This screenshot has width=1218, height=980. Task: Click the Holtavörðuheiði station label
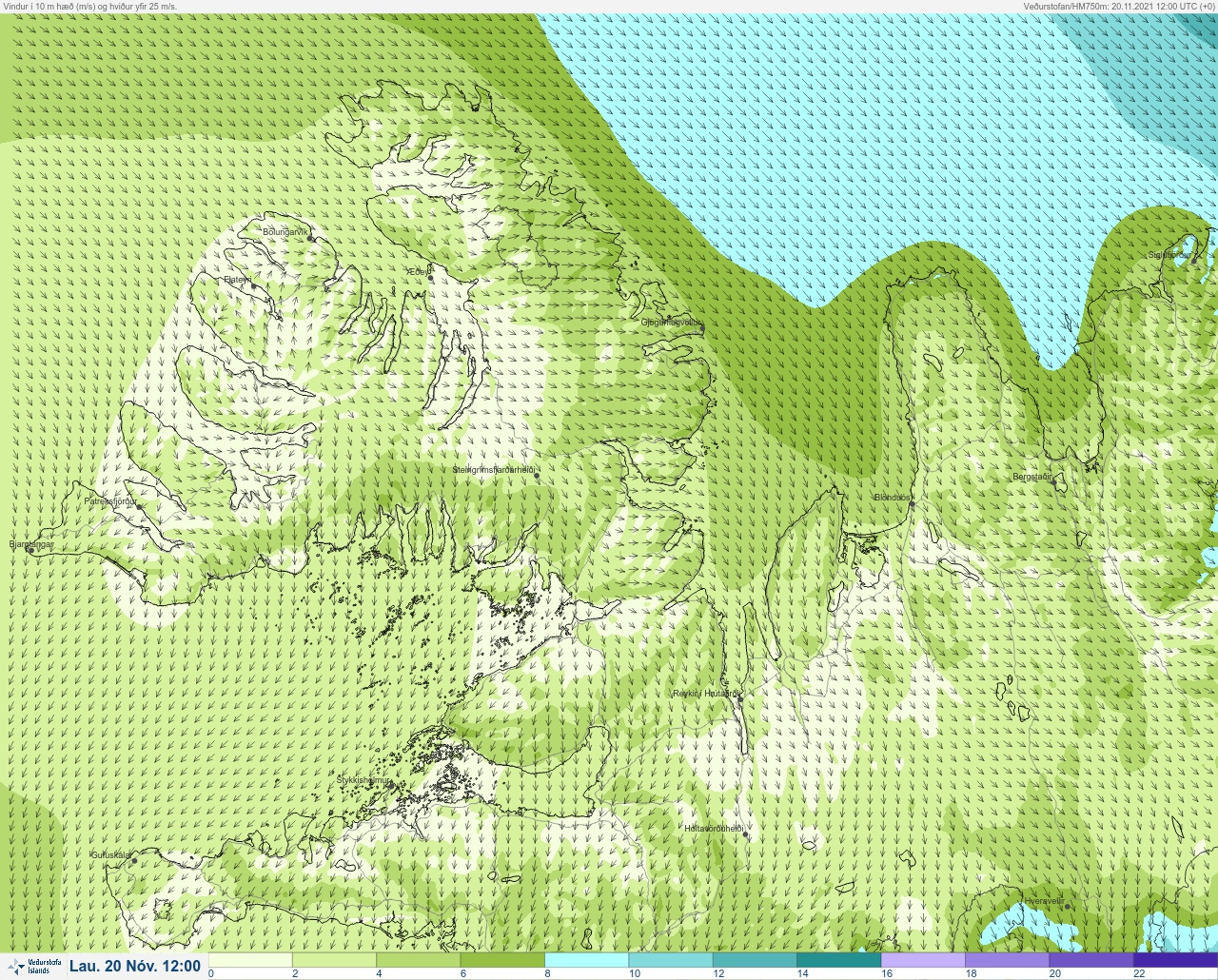pos(714,829)
